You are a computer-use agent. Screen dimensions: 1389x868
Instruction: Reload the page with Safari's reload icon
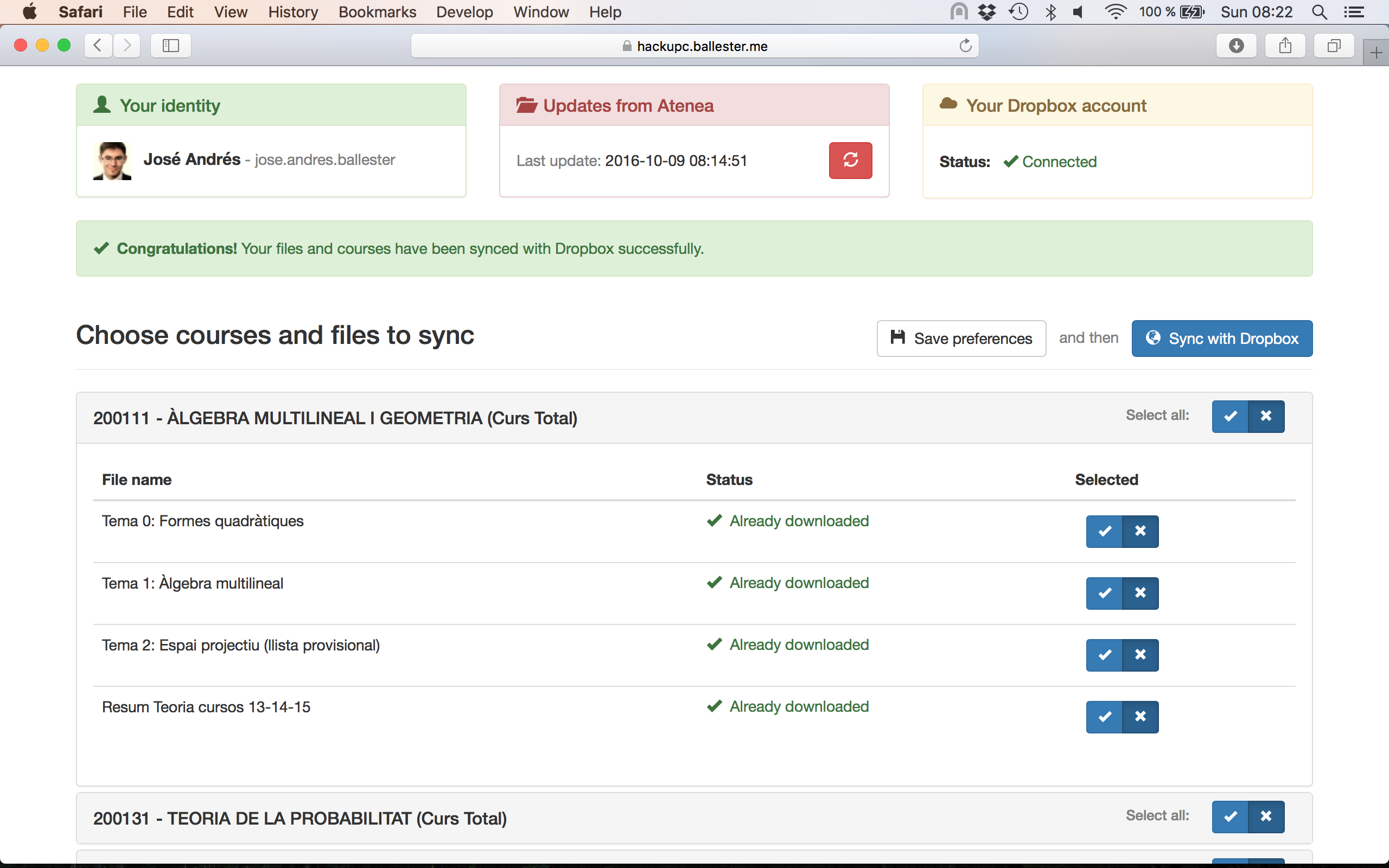(965, 46)
